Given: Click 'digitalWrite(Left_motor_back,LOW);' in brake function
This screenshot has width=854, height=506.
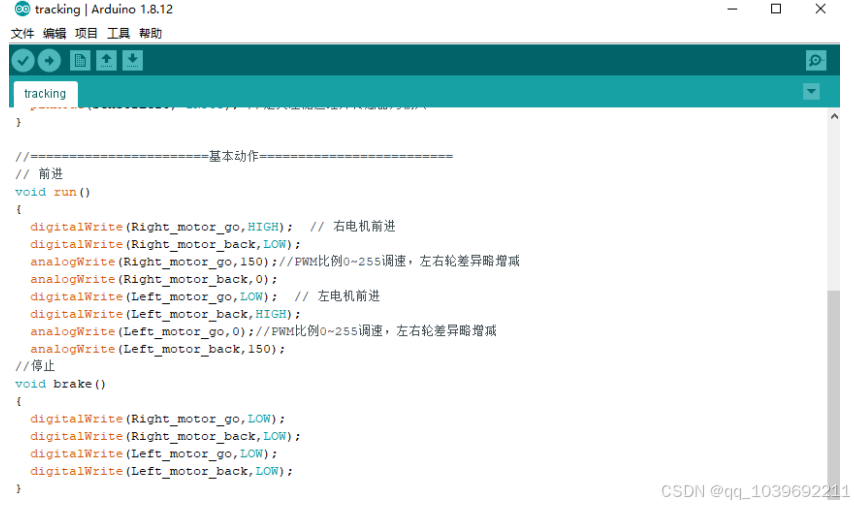Looking at the screenshot, I should [x=161, y=471].
